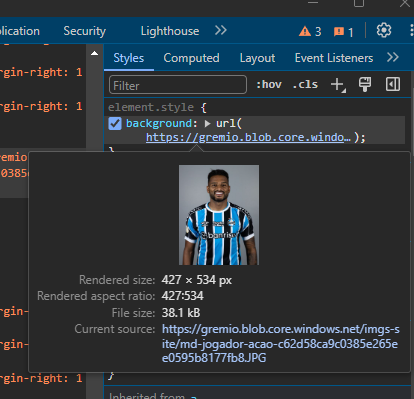414x399 pixels.
Task: Open the Lighthouse panel tab
Action: 170,31
